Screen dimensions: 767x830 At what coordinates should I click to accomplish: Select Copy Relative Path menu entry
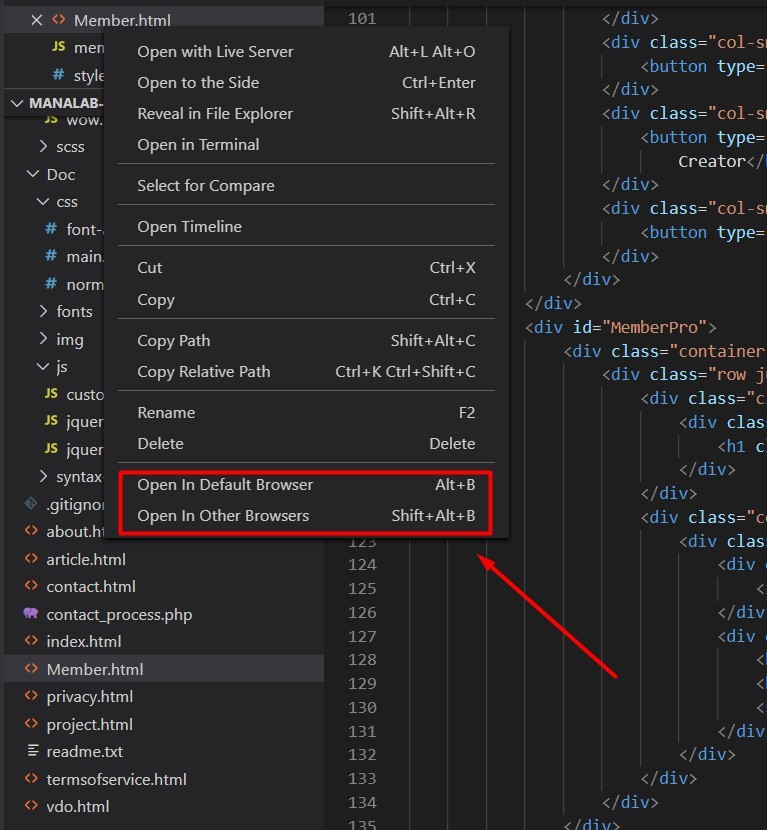[203, 372]
